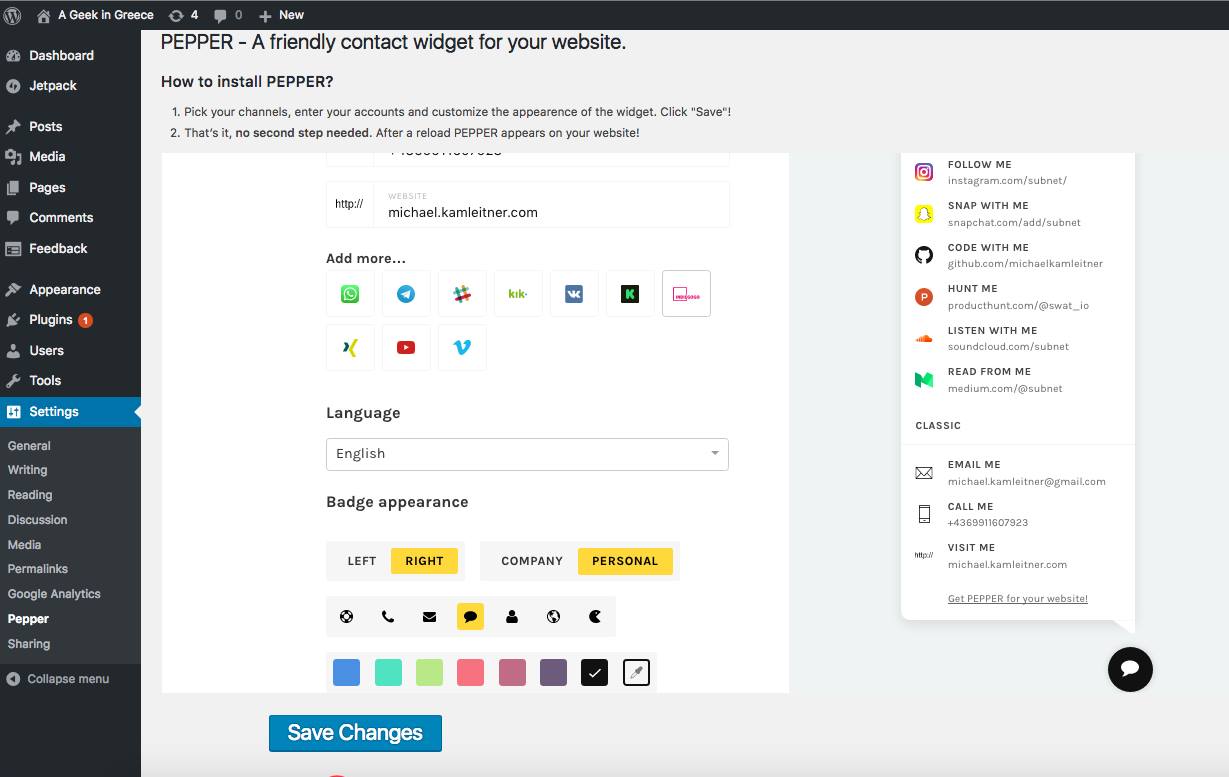Choose the speech bubble badge icon

click(x=471, y=617)
